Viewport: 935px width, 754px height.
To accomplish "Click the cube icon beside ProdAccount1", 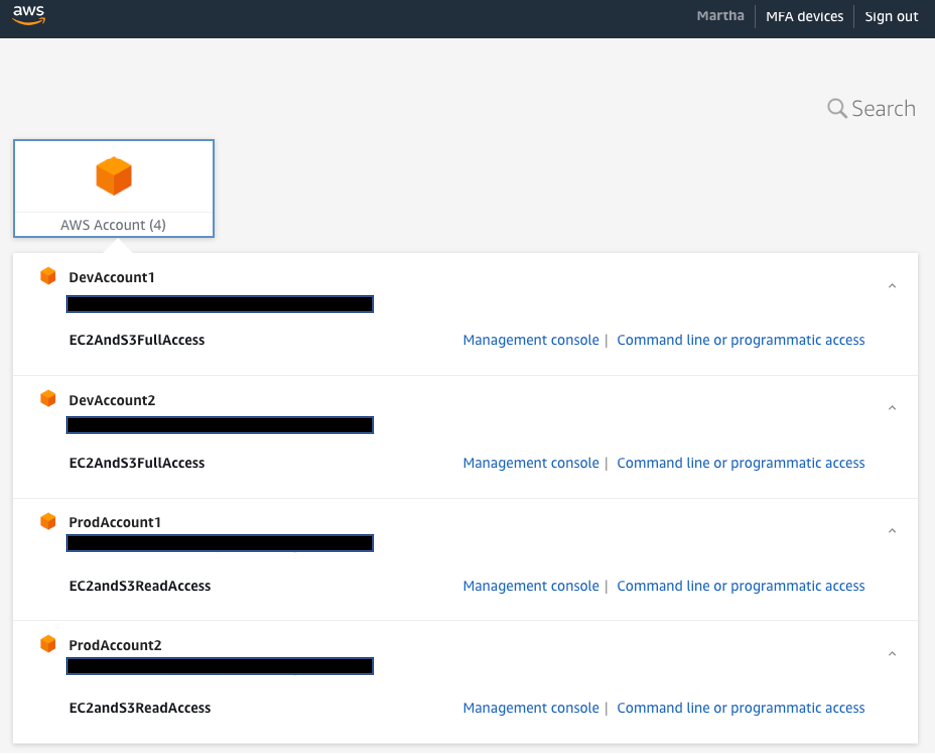I will (x=48, y=521).
